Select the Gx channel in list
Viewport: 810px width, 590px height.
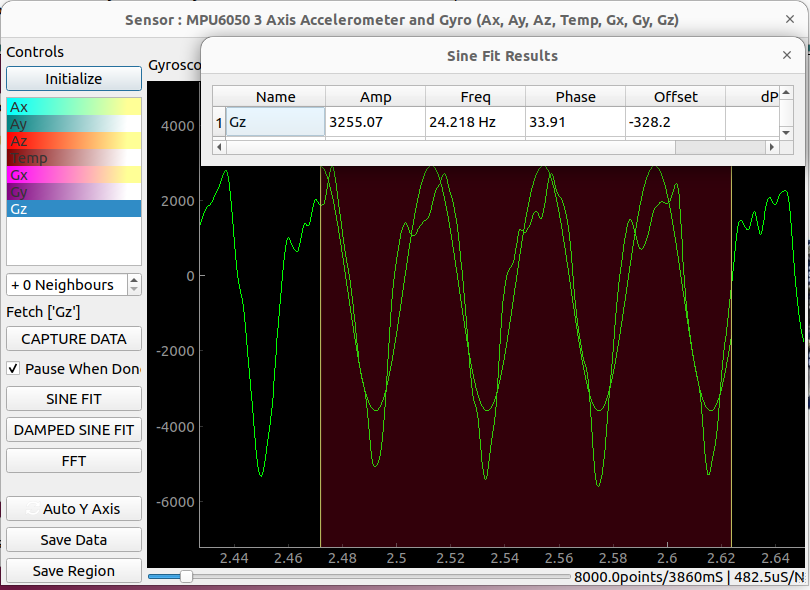pyautogui.click(x=74, y=175)
